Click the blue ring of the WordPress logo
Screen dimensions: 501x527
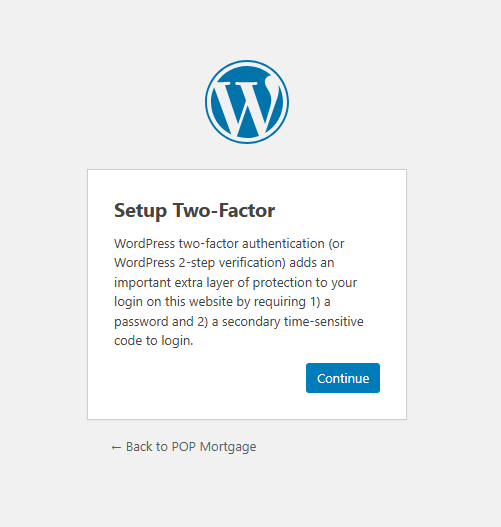coord(208,102)
